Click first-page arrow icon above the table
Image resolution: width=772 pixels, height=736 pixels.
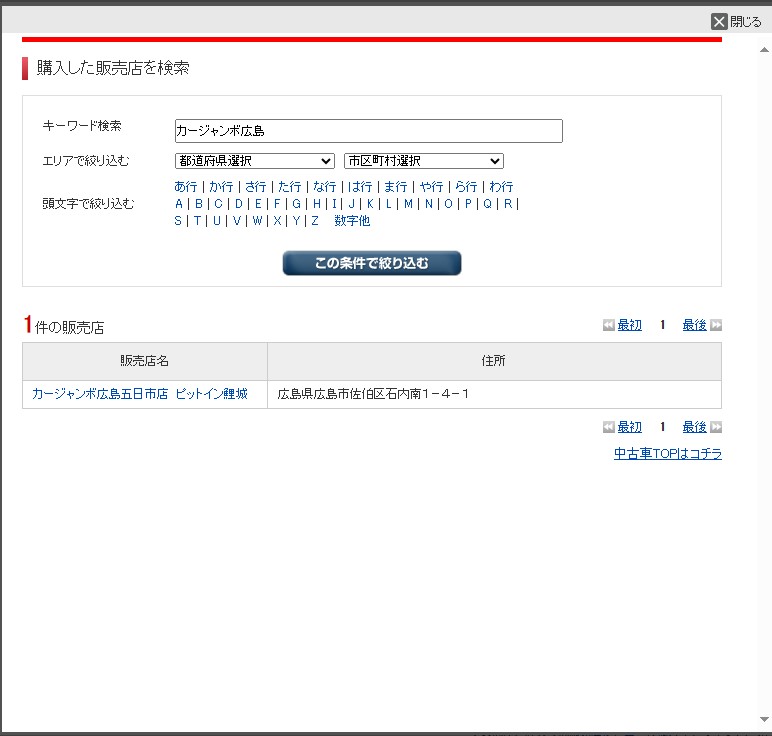(x=609, y=325)
